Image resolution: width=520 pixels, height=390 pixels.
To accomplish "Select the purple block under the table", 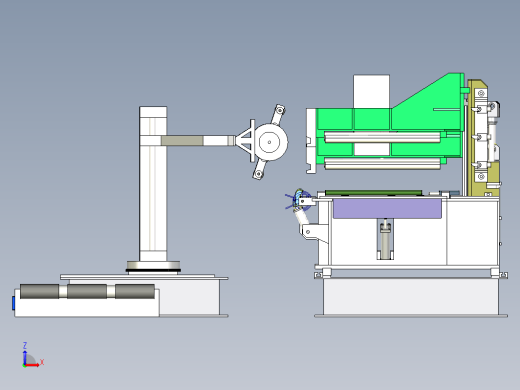I will [x=387, y=209].
